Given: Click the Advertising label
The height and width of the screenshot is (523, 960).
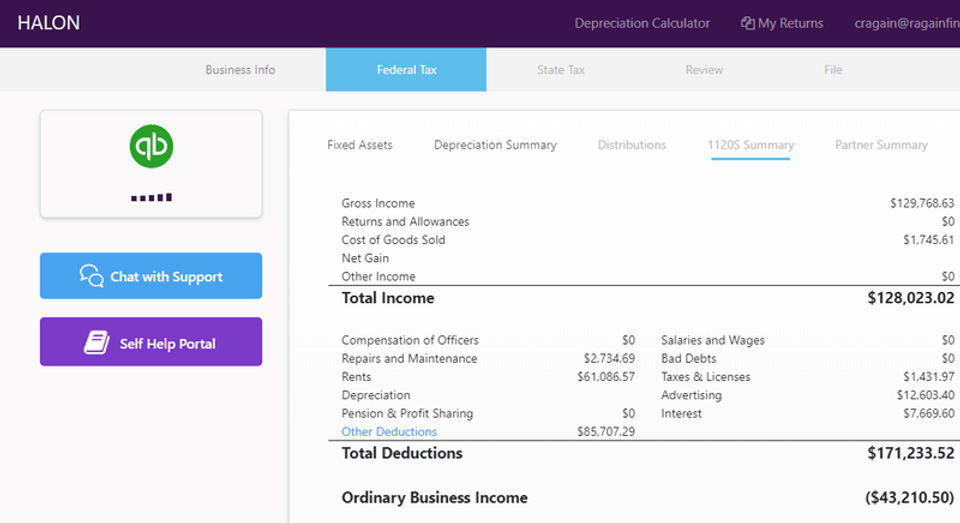Looking at the screenshot, I should [x=691, y=395].
